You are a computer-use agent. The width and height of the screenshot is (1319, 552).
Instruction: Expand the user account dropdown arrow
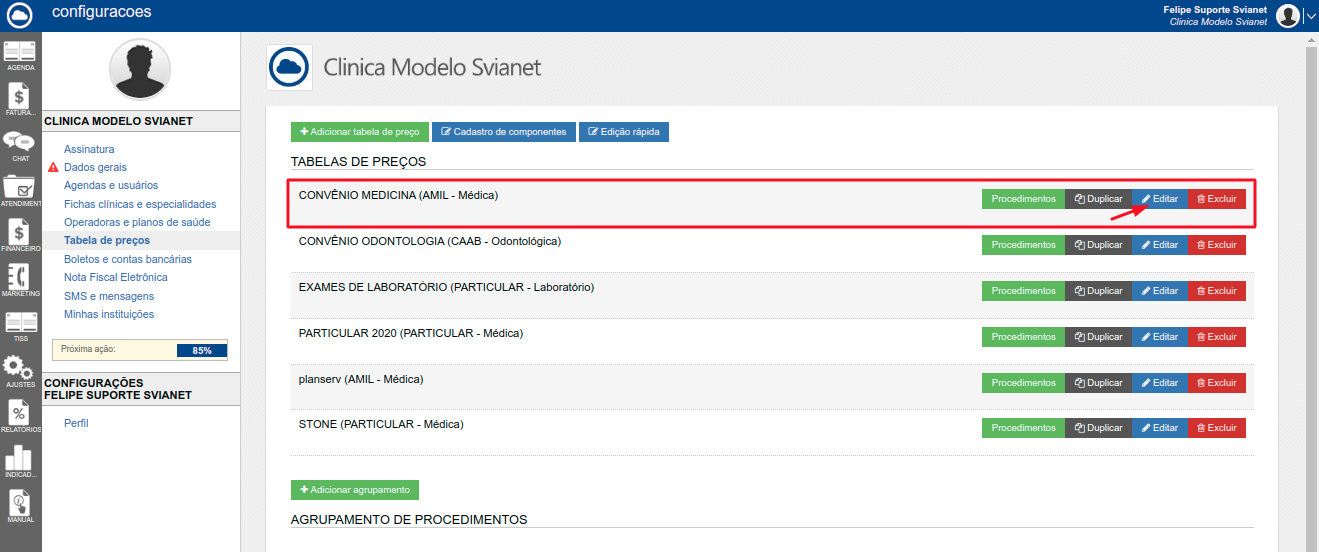pyautogui.click(x=1310, y=15)
